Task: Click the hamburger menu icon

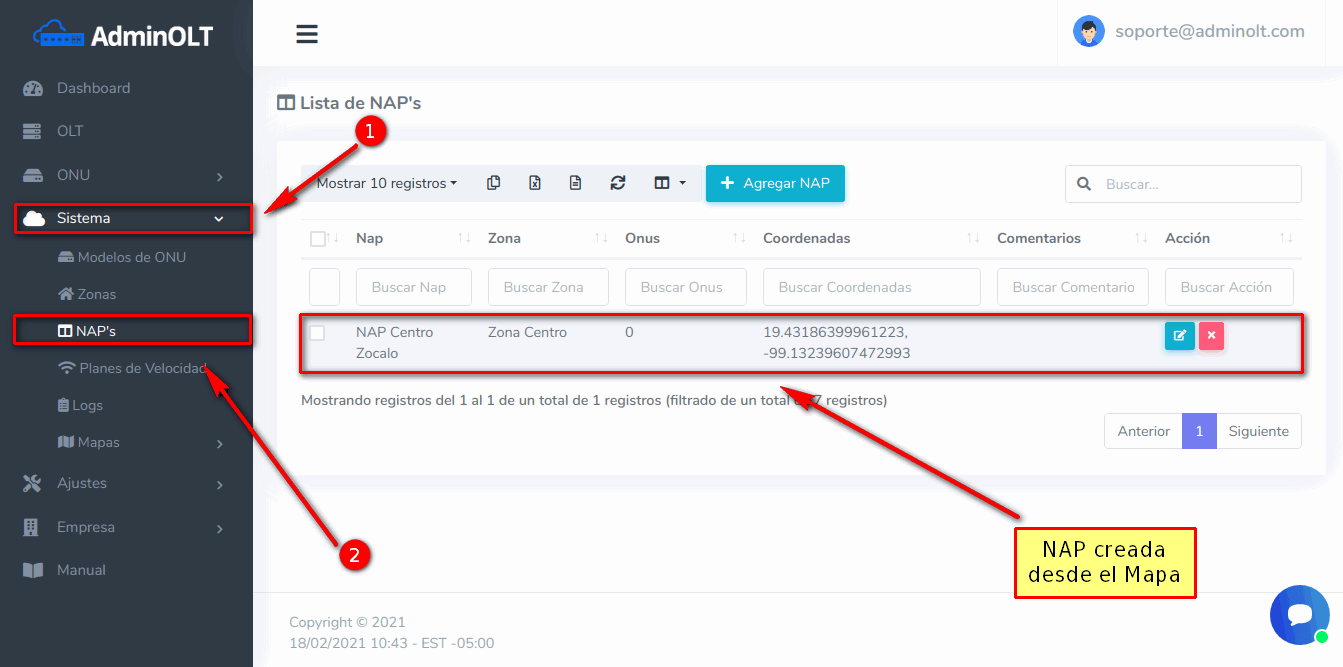Action: tap(307, 34)
